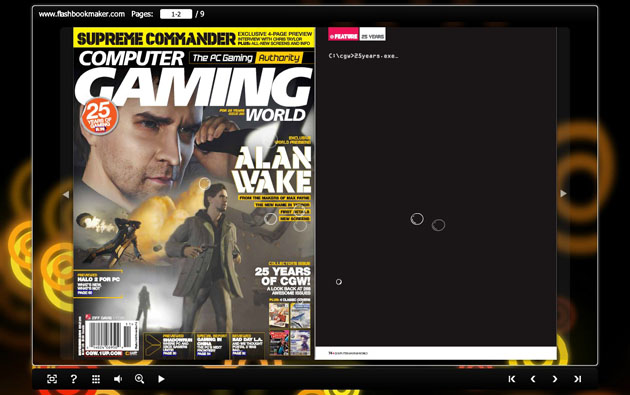Select the Feature 25 Years tab label
This screenshot has width=630, height=395.
(357, 36)
